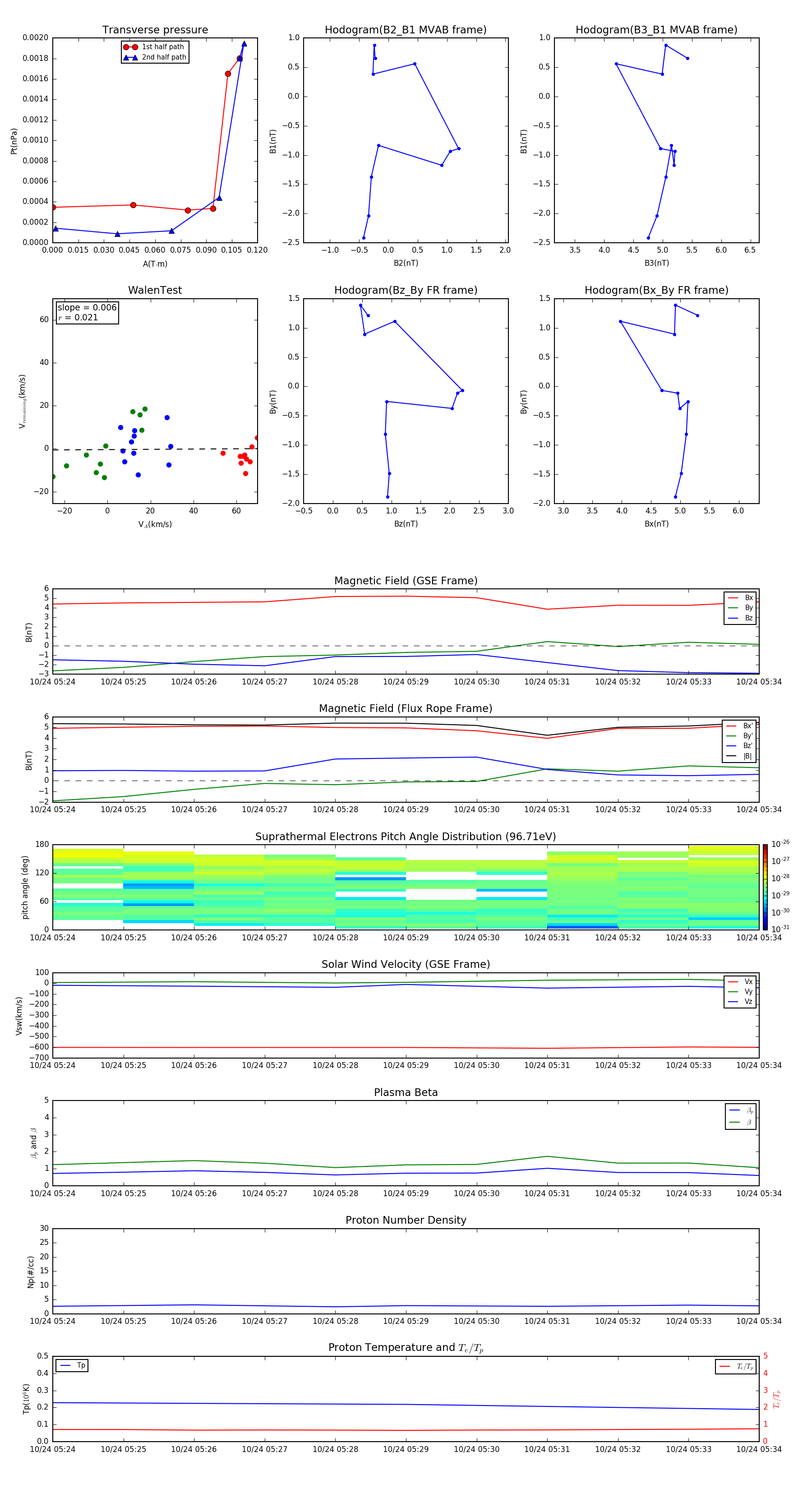Click the "Vremaining(km/s)" y-axis label
The width and height of the screenshot is (812, 1489).
23,401
